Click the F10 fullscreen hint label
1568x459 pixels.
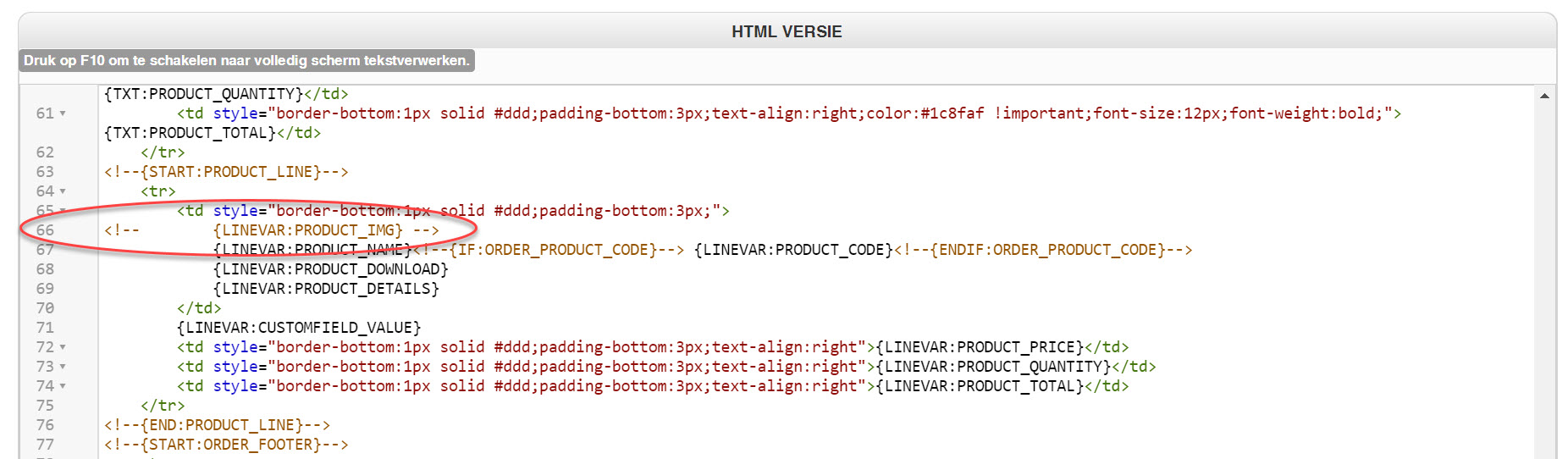(x=246, y=61)
